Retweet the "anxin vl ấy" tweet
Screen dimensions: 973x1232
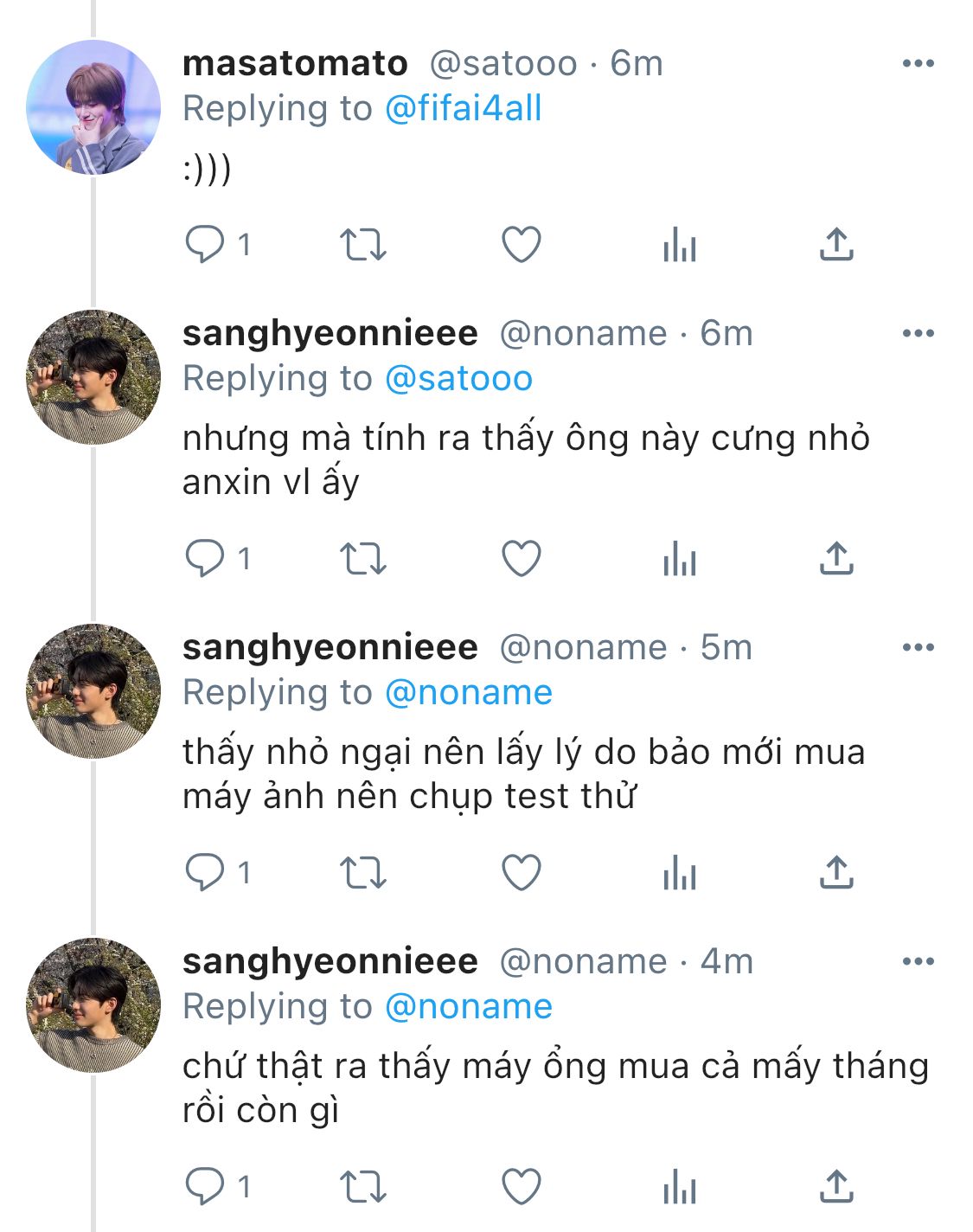point(362,559)
